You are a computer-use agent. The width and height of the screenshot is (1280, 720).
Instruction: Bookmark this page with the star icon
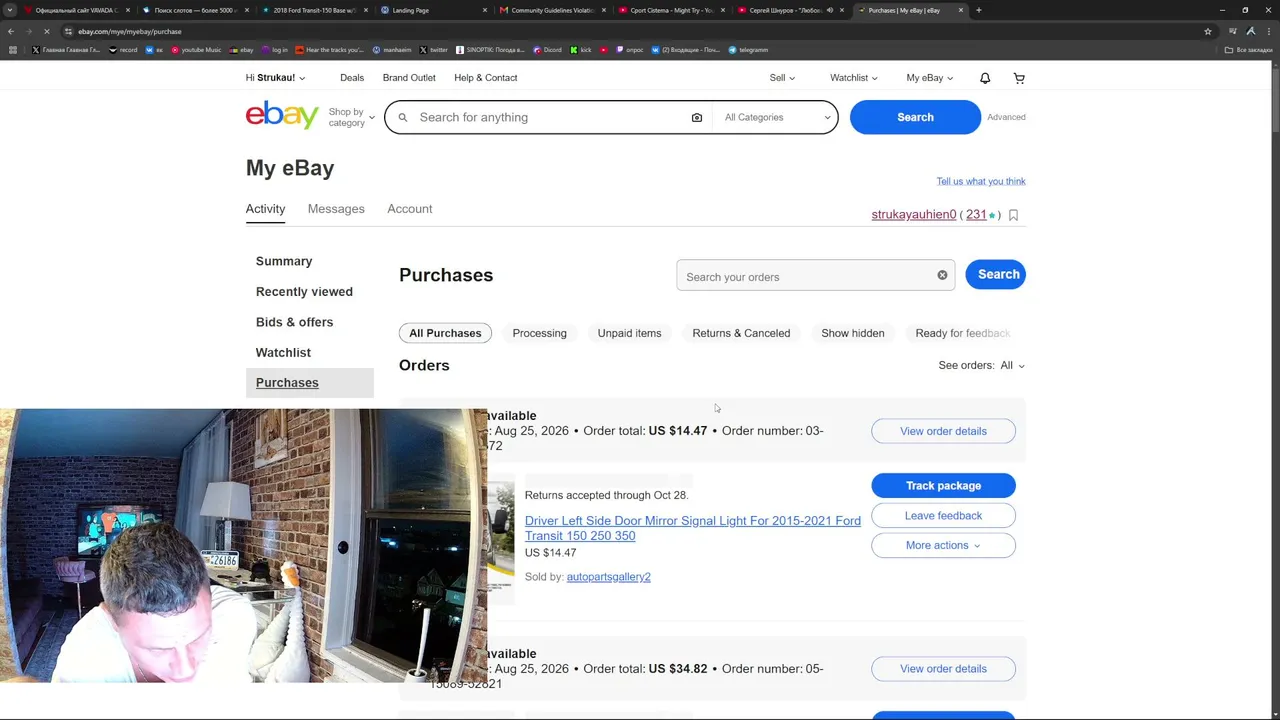(x=1208, y=31)
